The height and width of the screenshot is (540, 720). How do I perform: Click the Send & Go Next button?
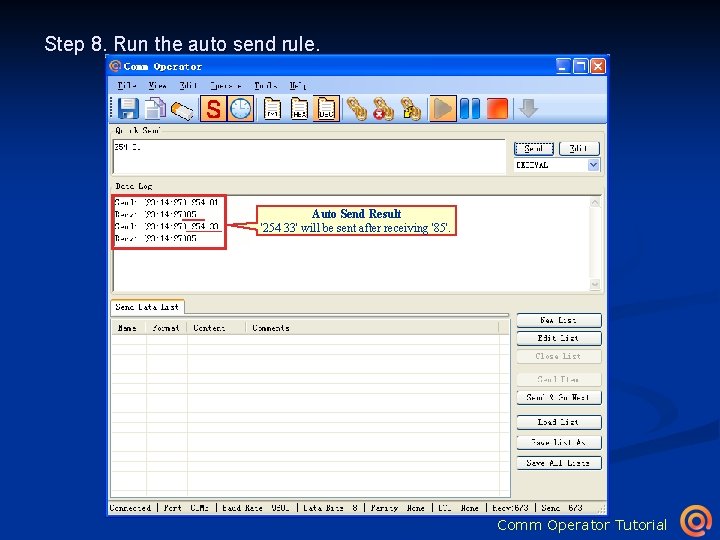click(x=559, y=397)
